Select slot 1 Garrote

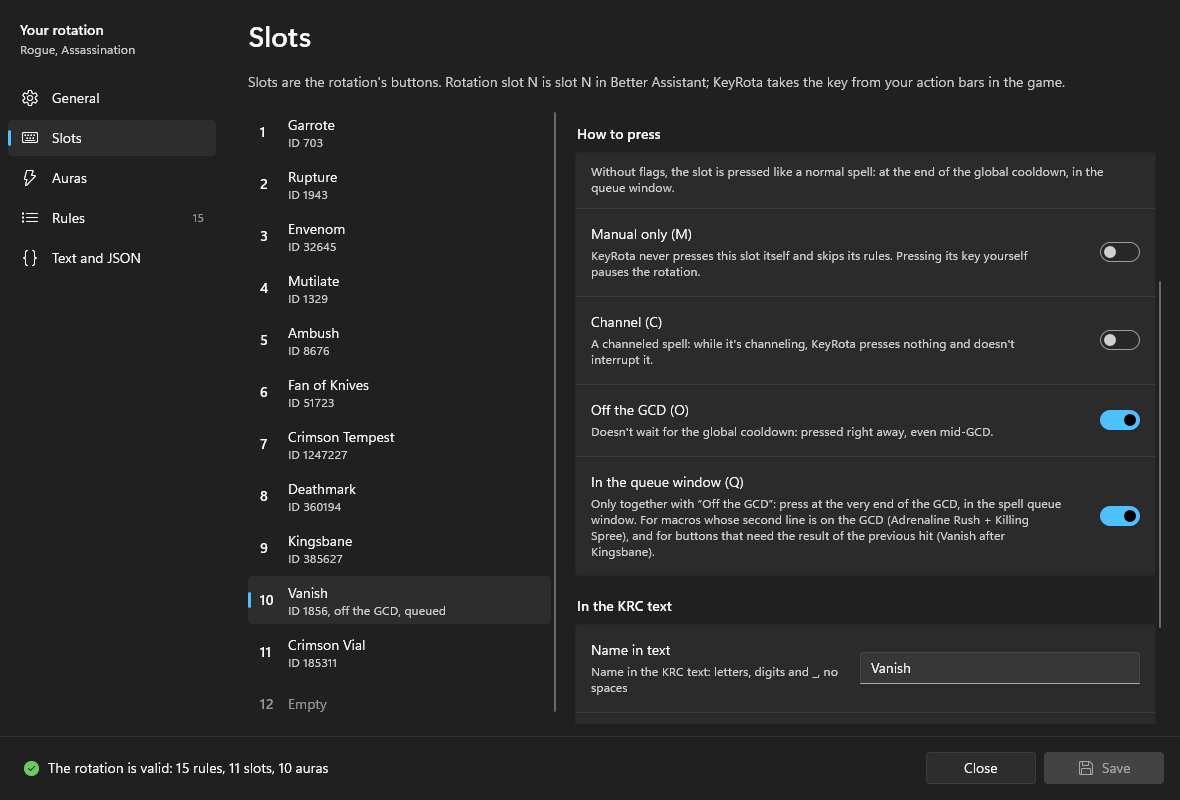(x=400, y=133)
